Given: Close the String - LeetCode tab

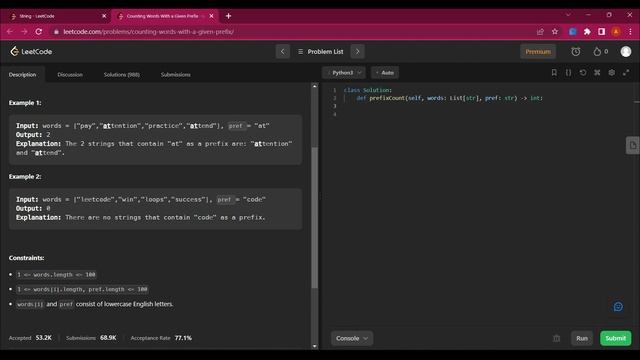Looking at the screenshot, I should coord(104,16).
